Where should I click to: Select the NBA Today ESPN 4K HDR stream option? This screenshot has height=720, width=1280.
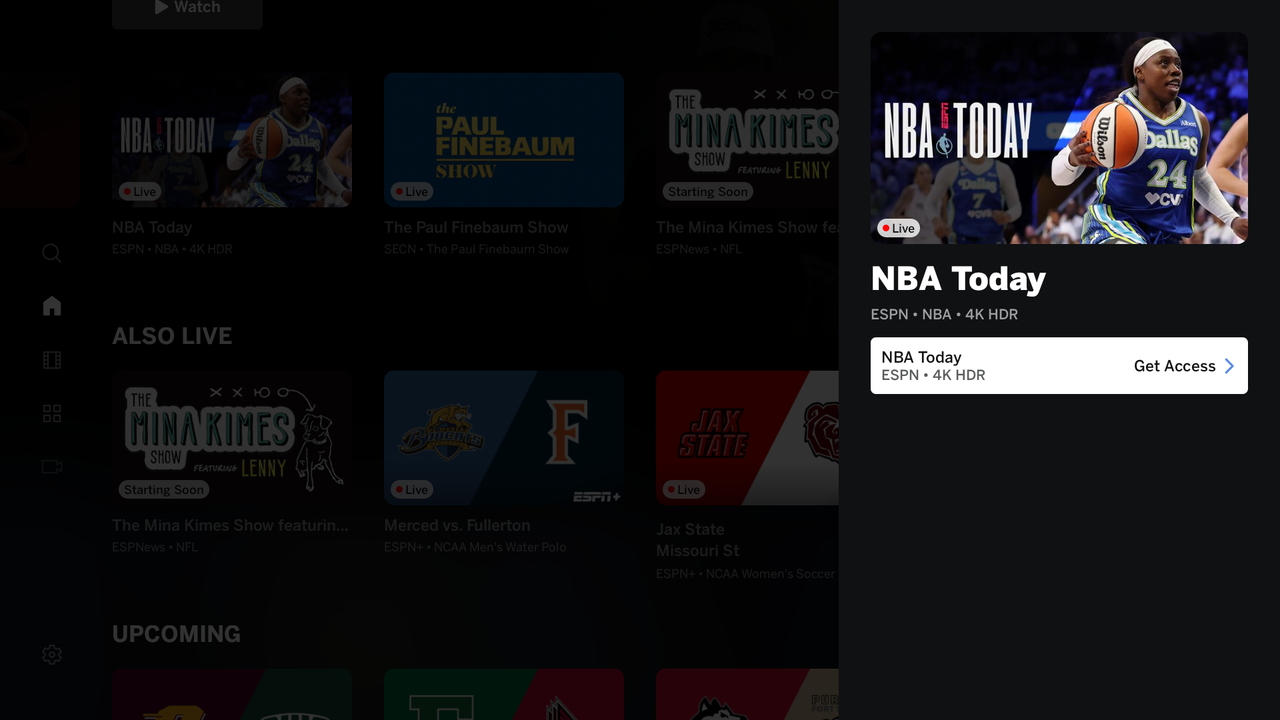tap(1059, 366)
